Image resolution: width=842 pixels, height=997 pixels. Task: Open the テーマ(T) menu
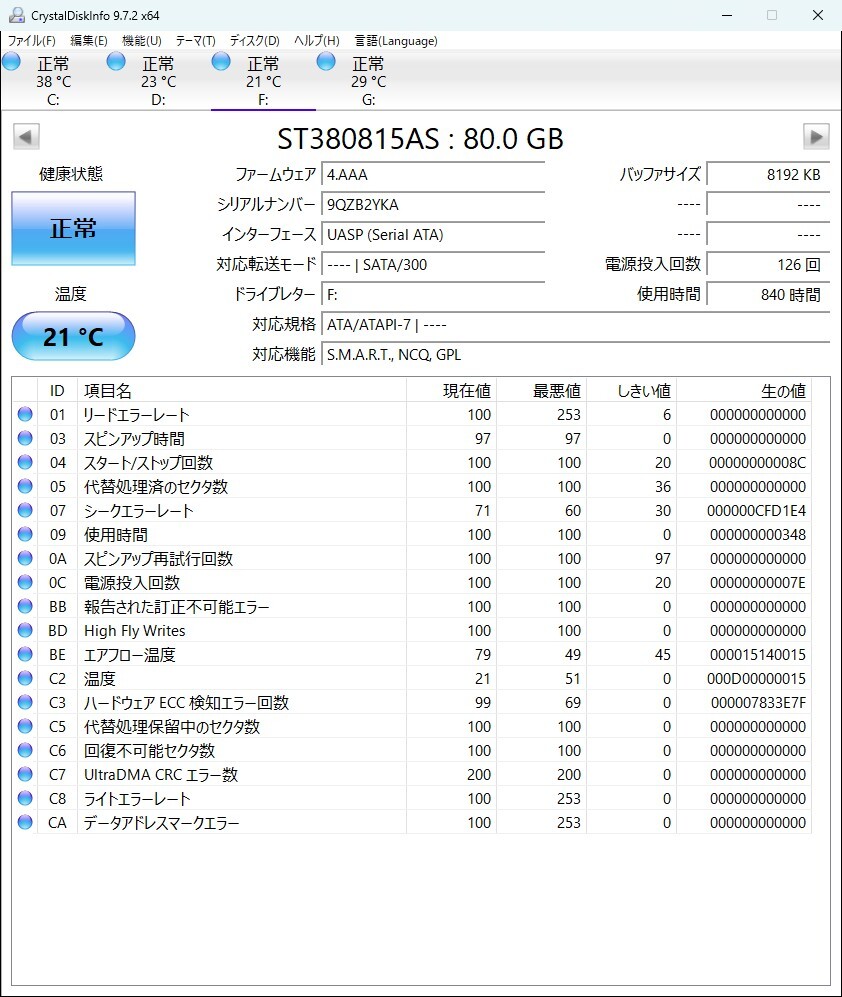coord(195,41)
